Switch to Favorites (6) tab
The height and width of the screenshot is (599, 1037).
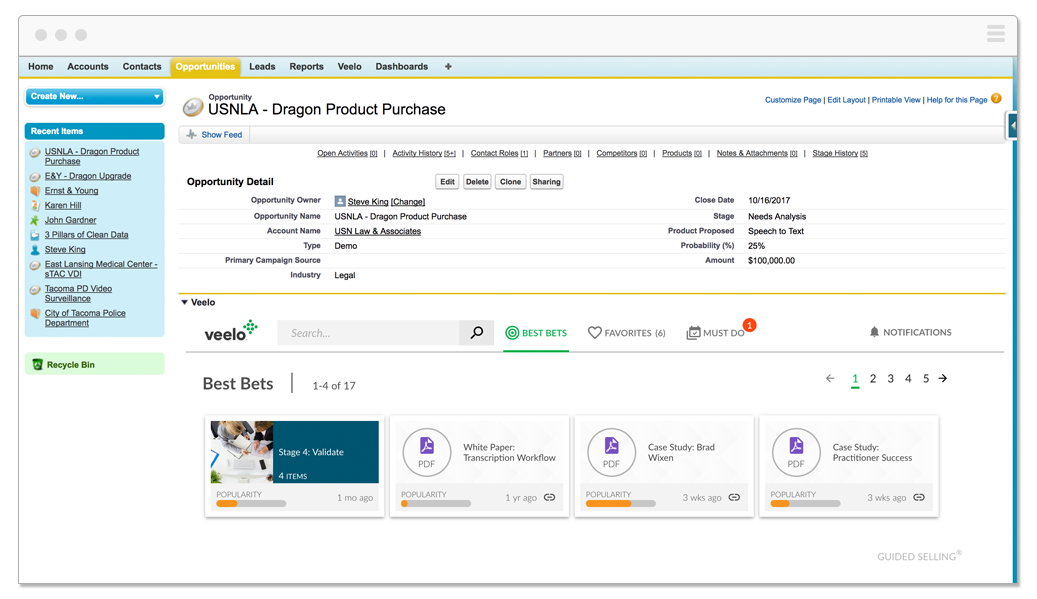pyautogui.click(x=626, y=333)
